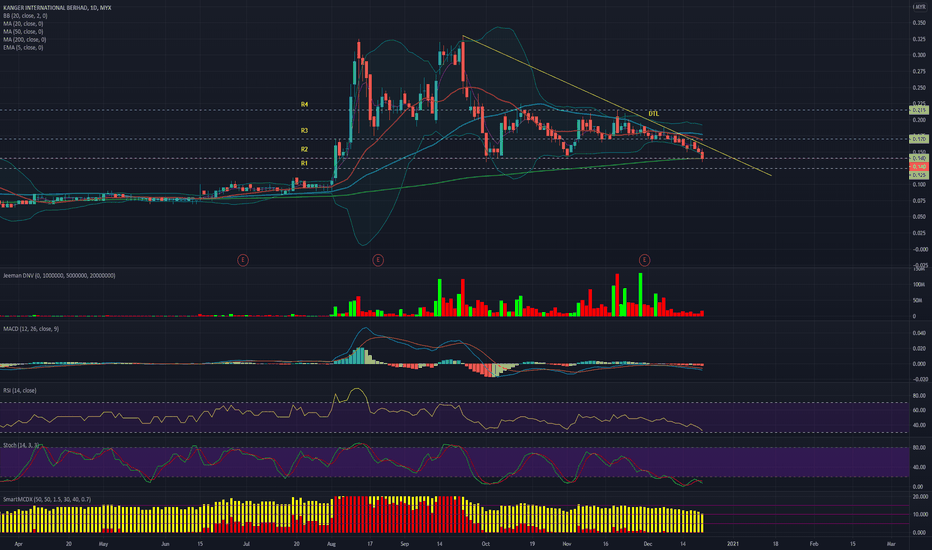This screenshot has height=550, width=932.
Task: Click the R3 resistance label
Action: [x=304, y=130]
